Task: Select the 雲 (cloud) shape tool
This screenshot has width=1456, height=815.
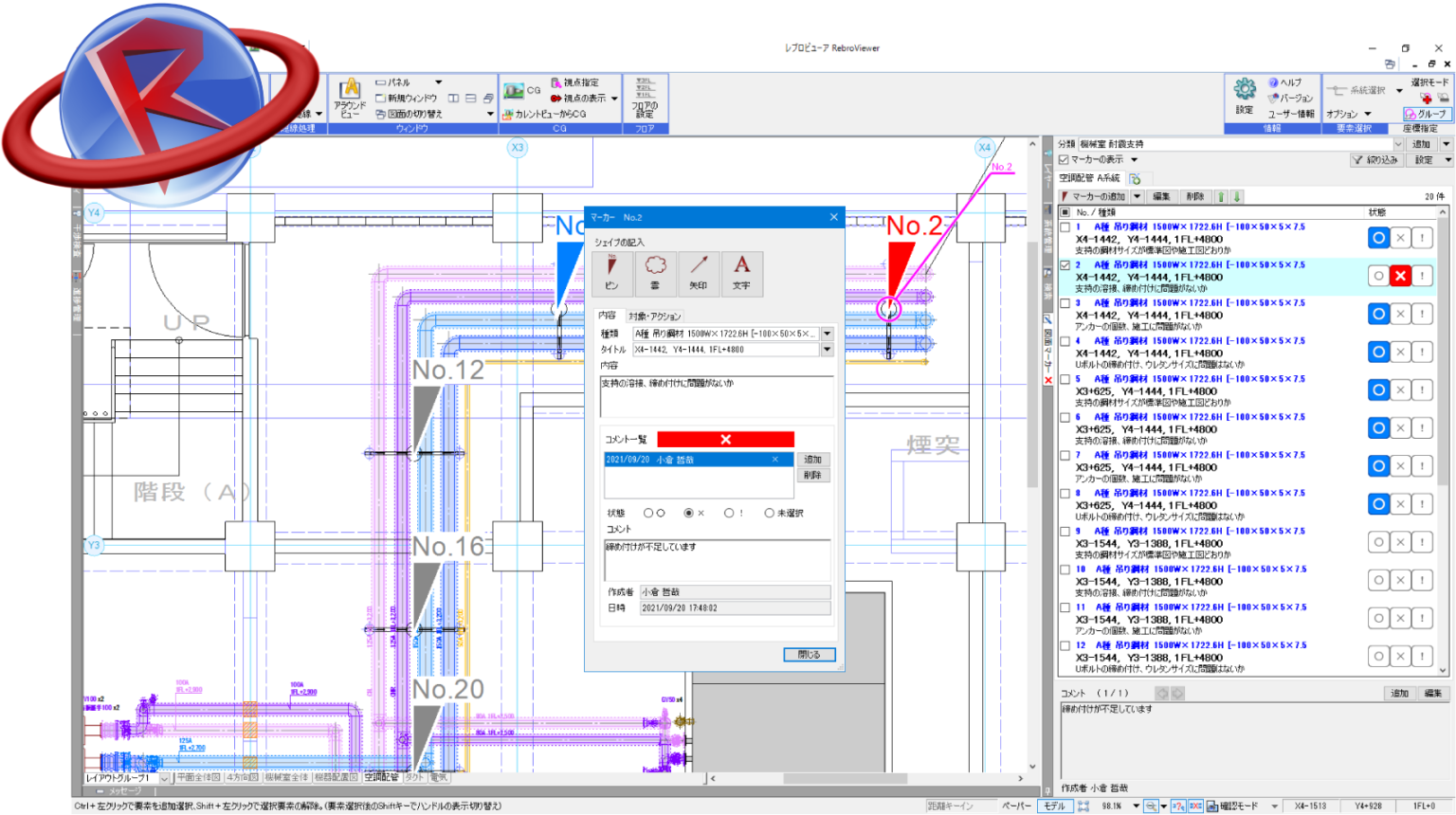Action: (655, 272)
